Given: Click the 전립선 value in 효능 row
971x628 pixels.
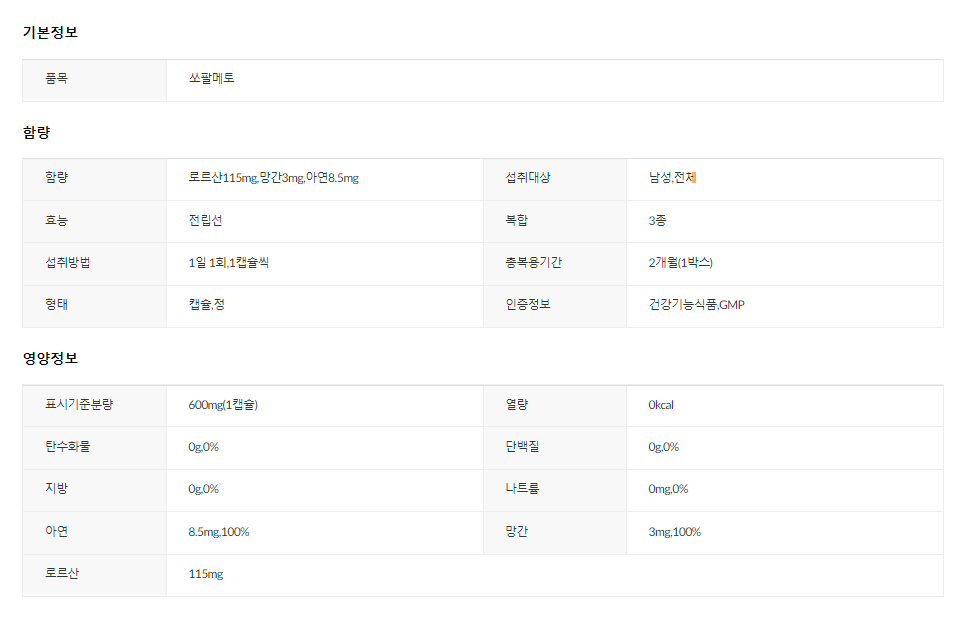Looking at the screenshot, I should coord(205,220).
